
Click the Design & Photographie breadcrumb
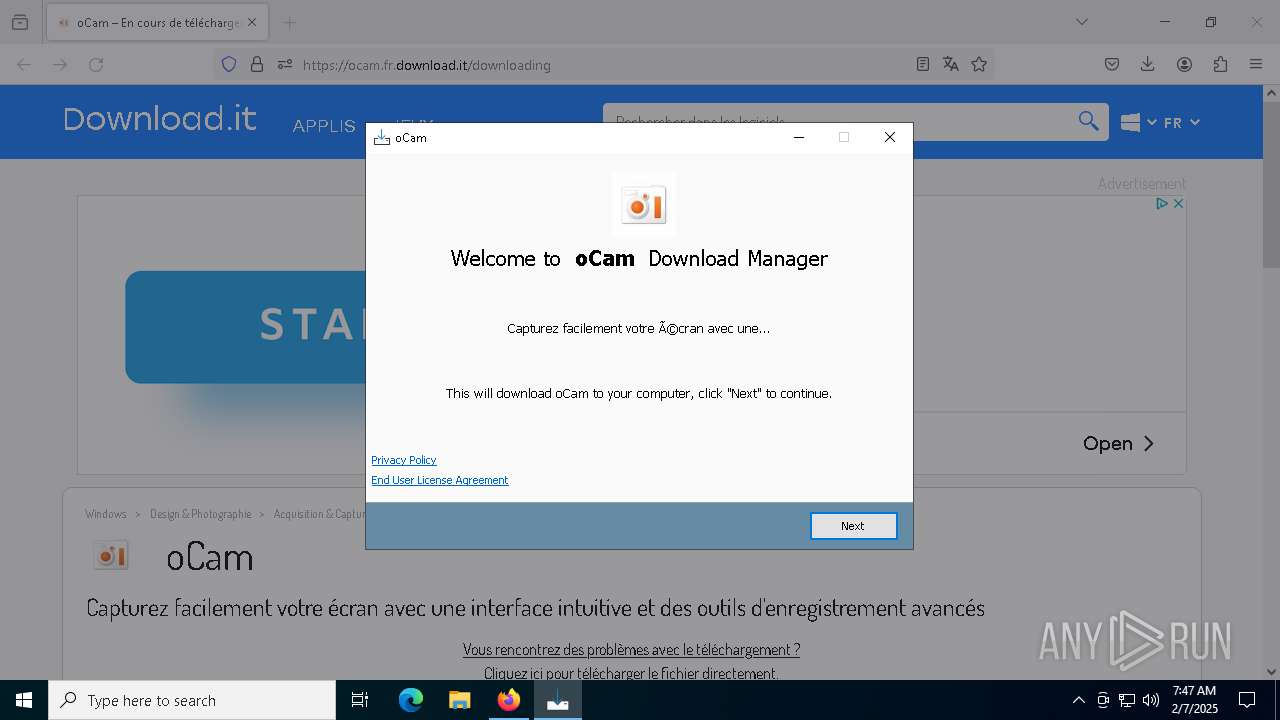(201, 514)
